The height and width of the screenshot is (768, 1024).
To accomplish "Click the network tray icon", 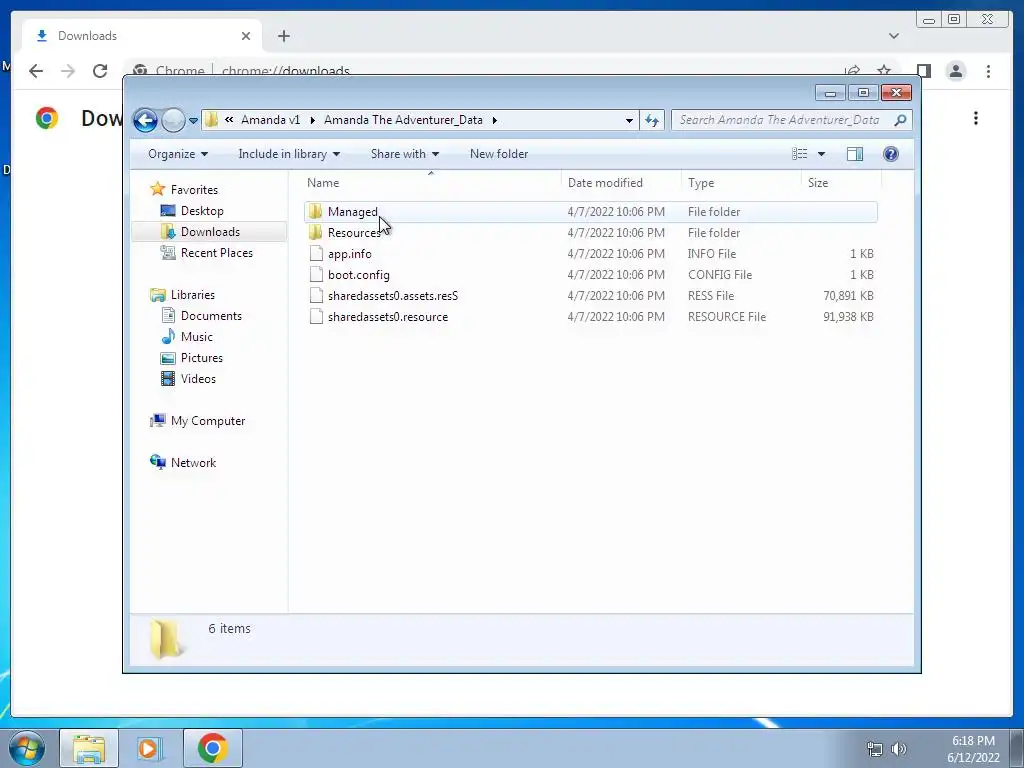I will point(874,749).
